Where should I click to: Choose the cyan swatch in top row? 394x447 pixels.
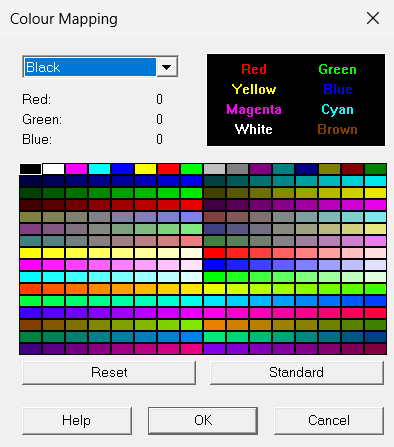99,169
